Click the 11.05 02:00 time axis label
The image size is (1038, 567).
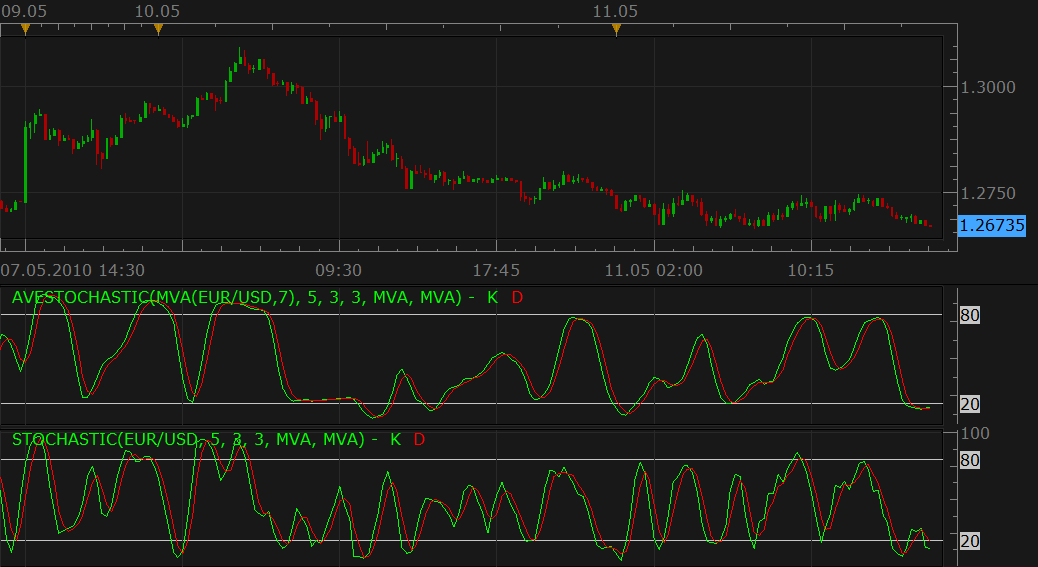coord(654,271)
